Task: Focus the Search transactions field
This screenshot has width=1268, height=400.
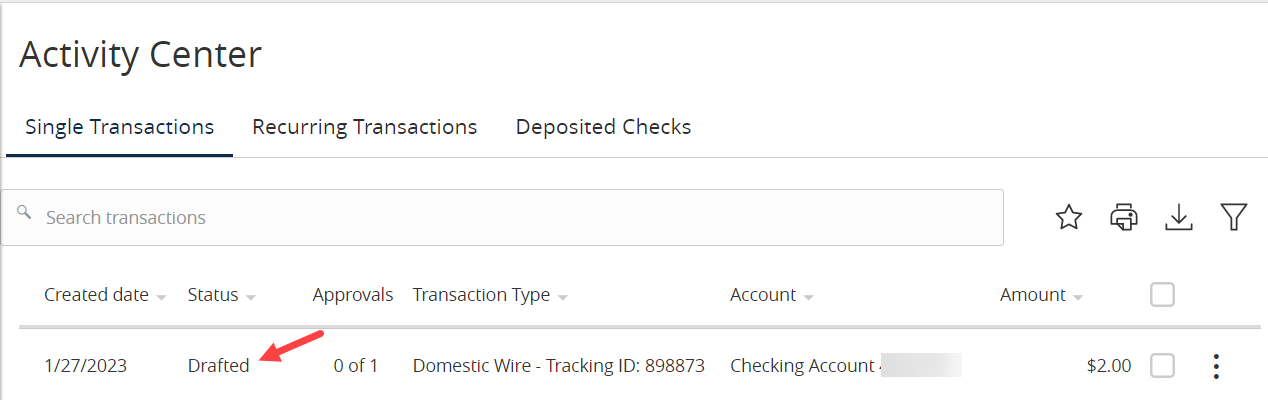Action: point(502,217)
